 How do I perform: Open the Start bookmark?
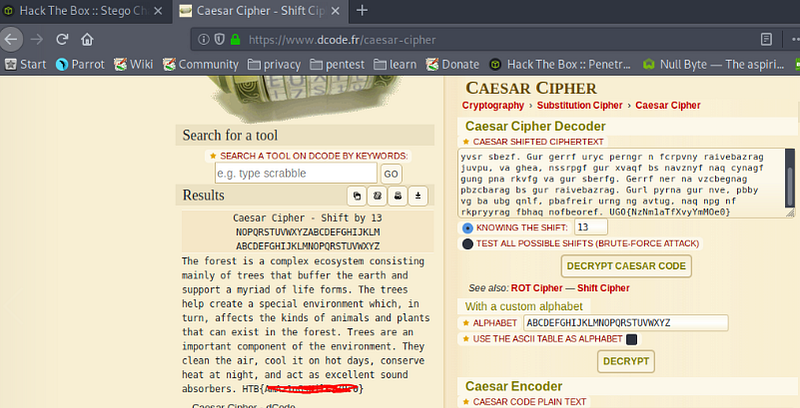point(25,64)
